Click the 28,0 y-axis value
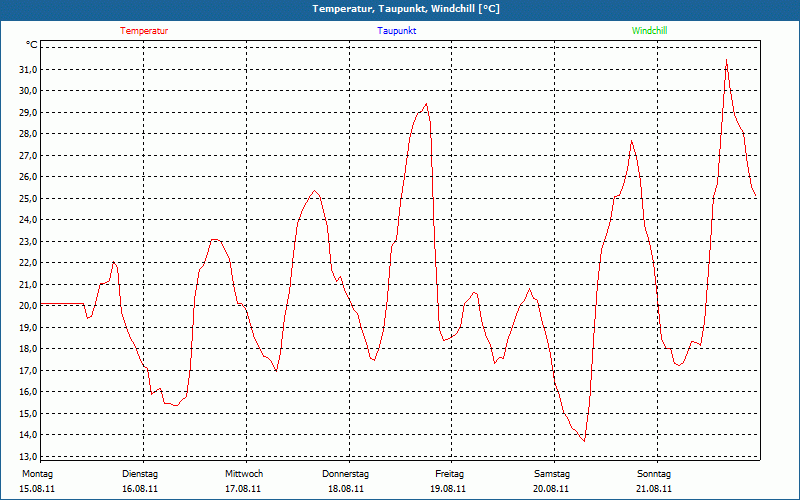Image resolution: width=800 pixels, height=500 pixels. 29,134
